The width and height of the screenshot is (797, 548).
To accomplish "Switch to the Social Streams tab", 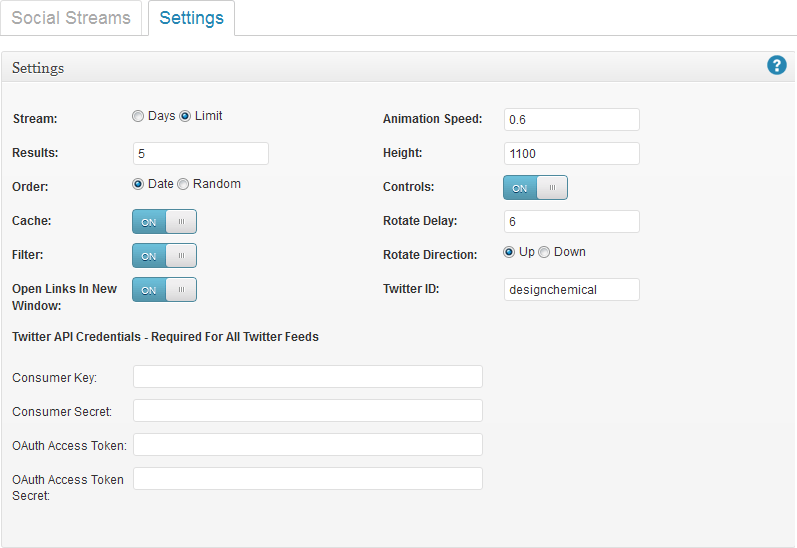I will coord(71,18).
